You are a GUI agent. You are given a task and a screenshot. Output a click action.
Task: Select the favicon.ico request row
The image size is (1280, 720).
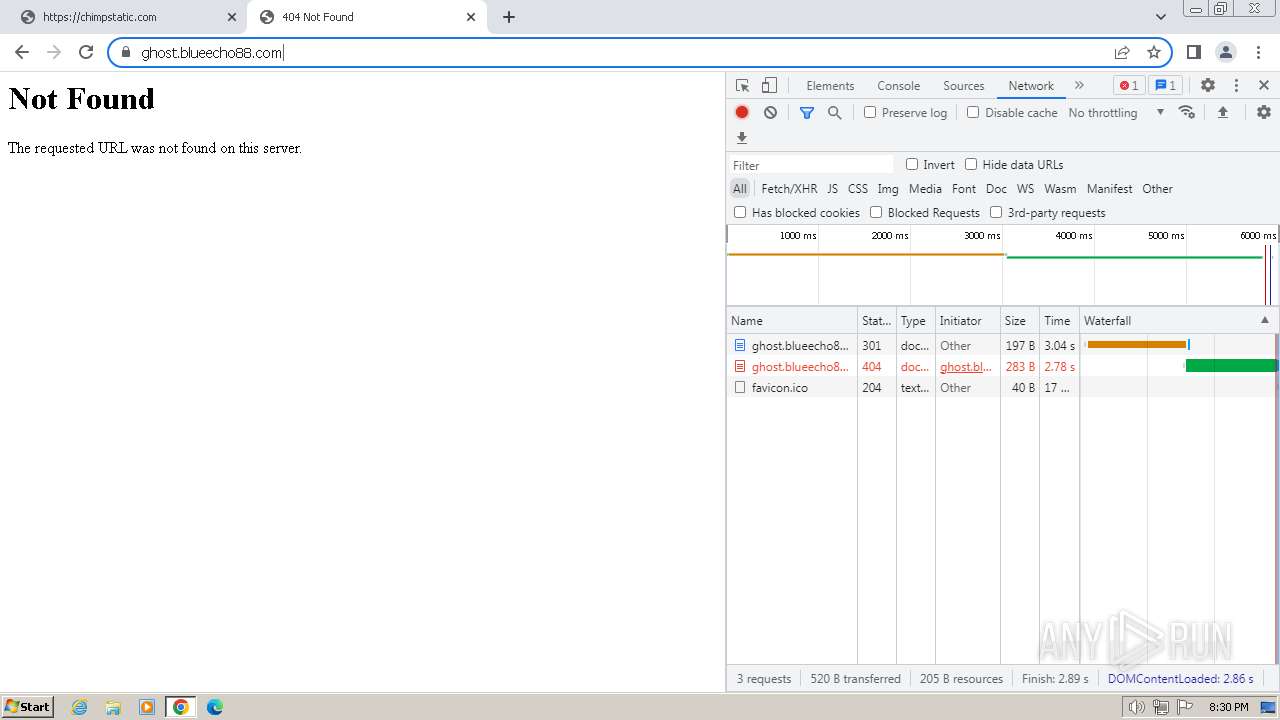pos(1002,387)
